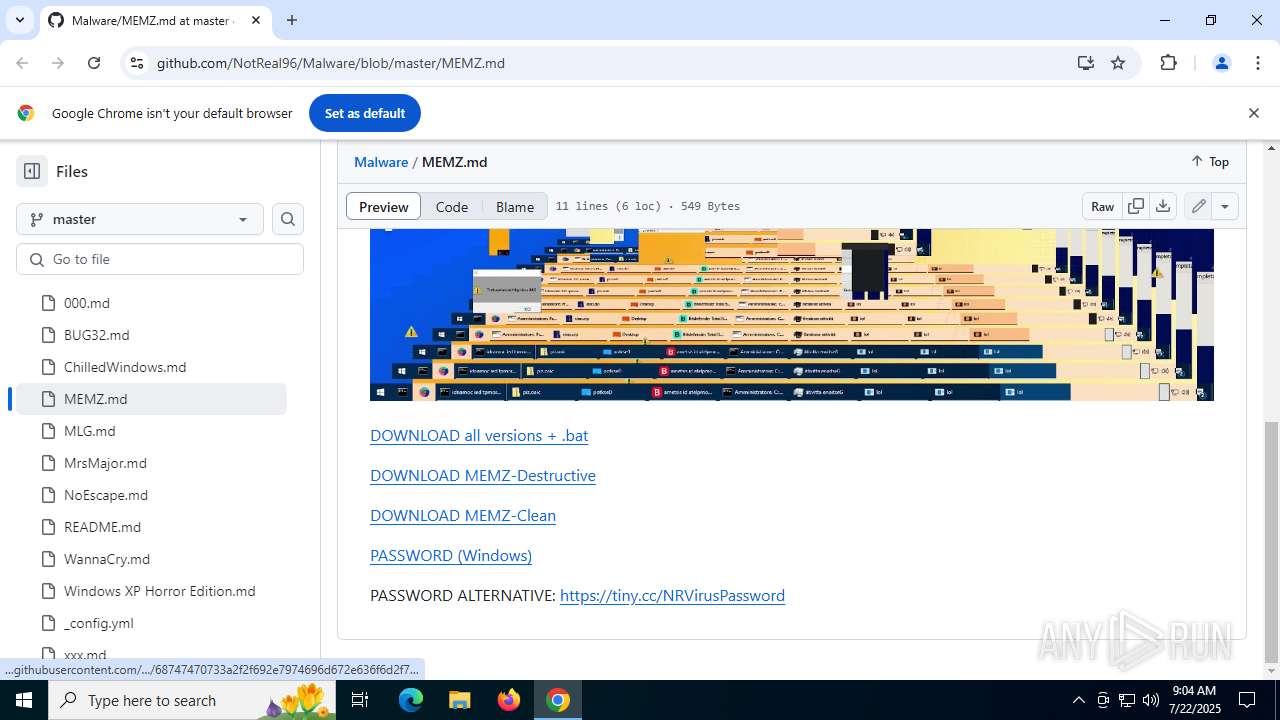Click the Go to file field

click(160, 259)
